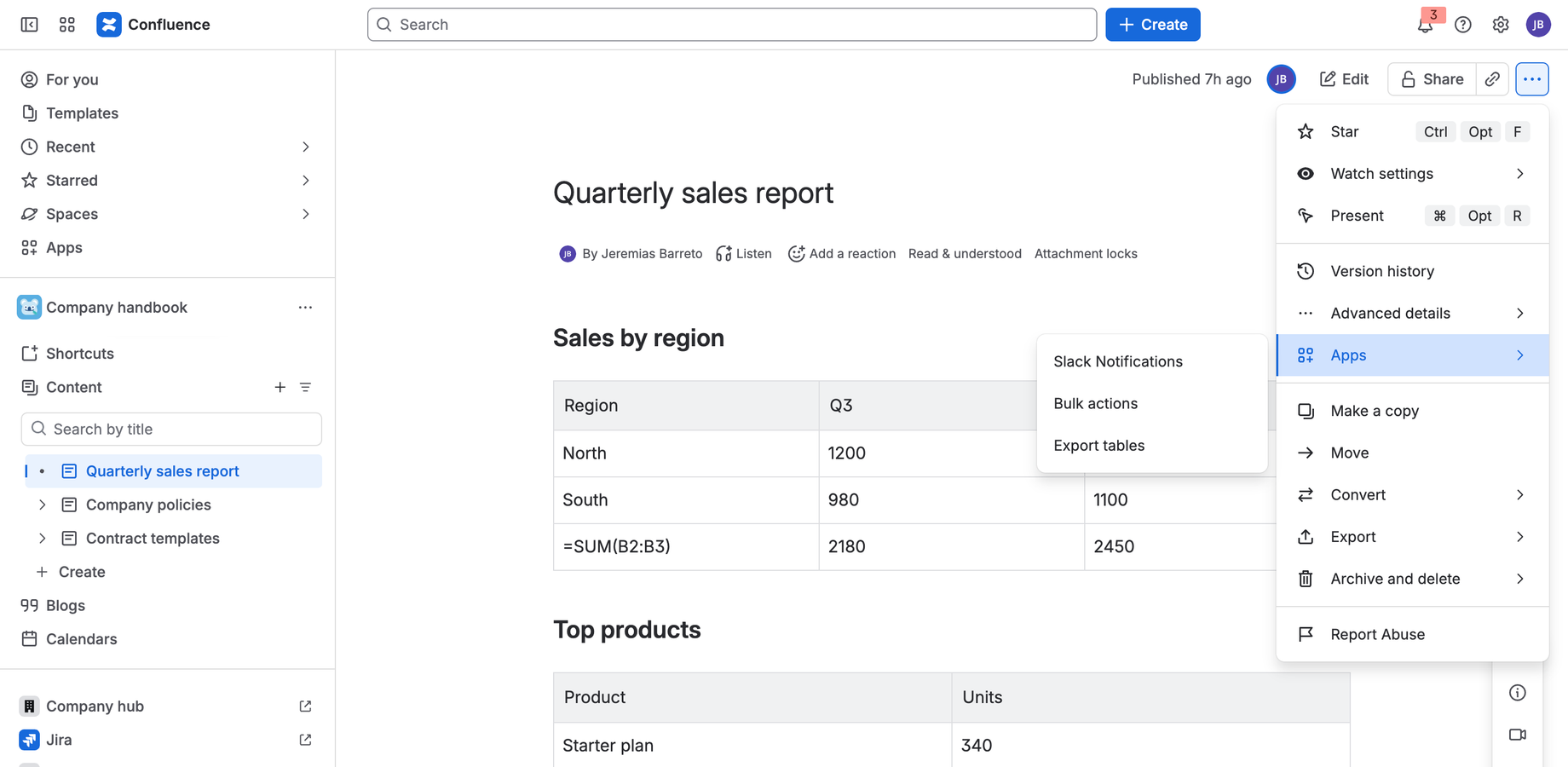Add a reaction to the page
Viewport: 1568px width, 767px height.
tap(842, 254)
